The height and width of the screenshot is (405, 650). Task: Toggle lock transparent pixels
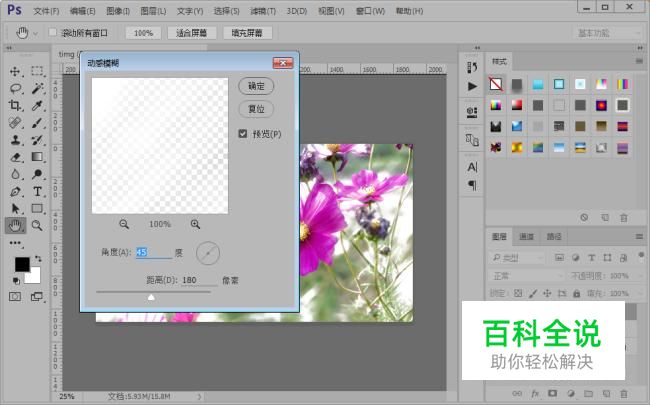tap(518, 293)
